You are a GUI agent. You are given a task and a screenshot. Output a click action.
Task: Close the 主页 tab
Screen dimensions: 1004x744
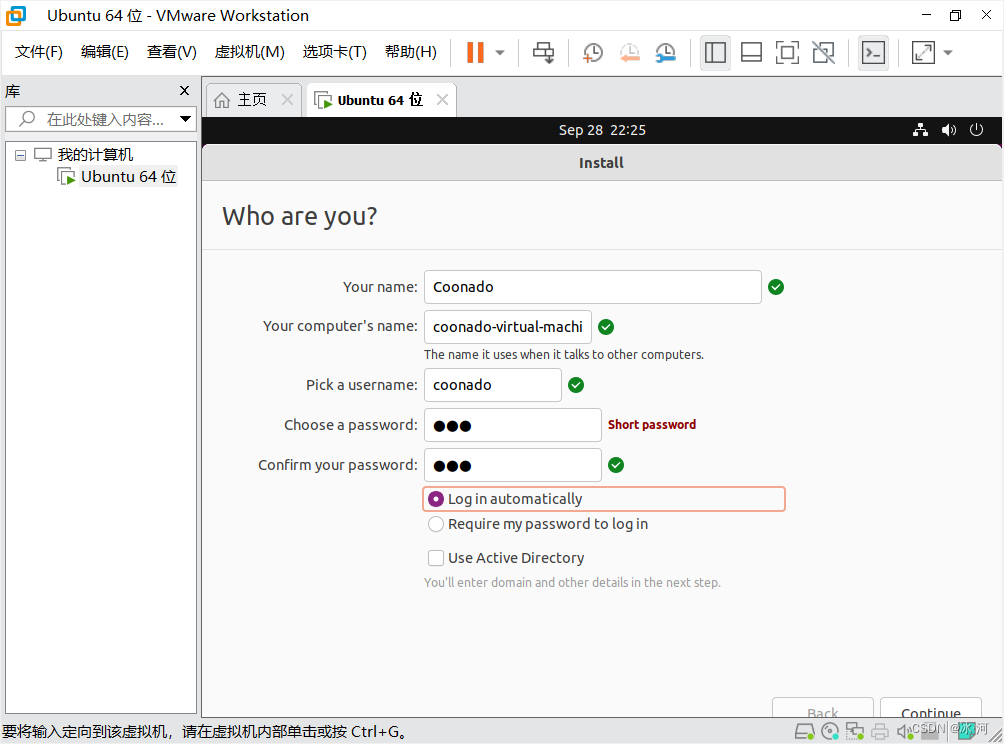pos(287,99)
